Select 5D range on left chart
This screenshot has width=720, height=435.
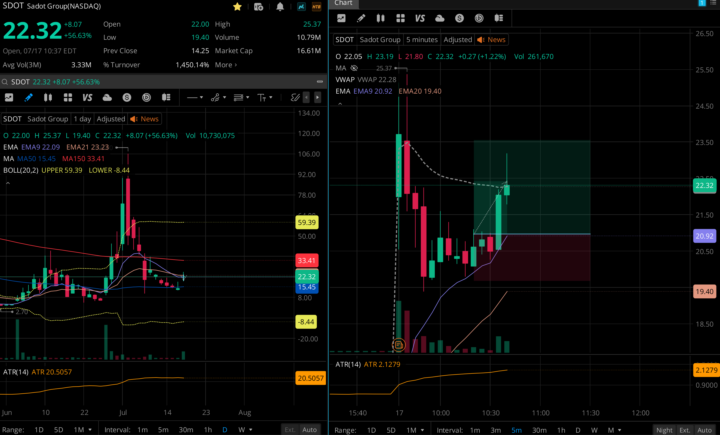point(58,429)
